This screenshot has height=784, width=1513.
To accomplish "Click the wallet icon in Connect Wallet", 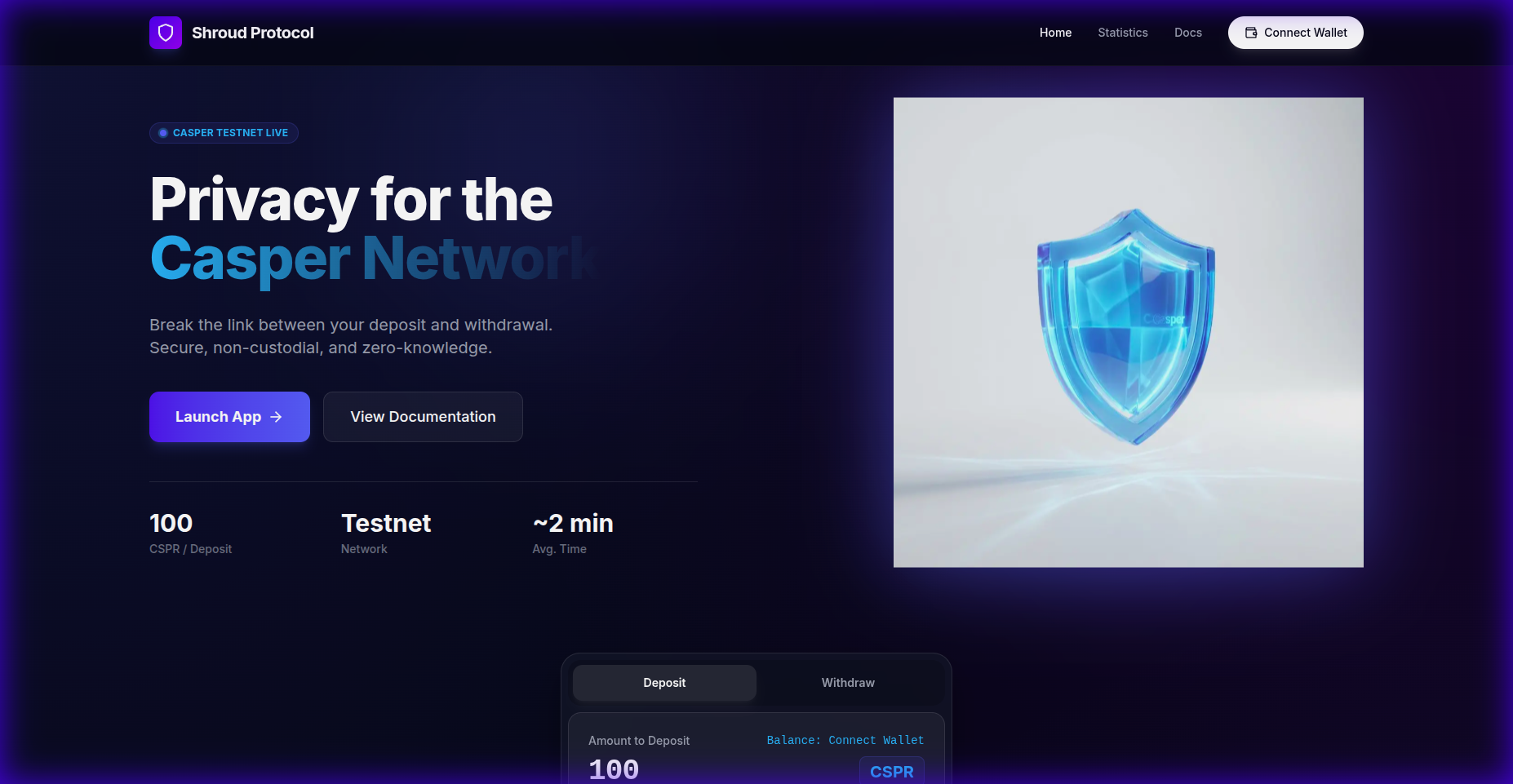I will (x=1251, y=33).
